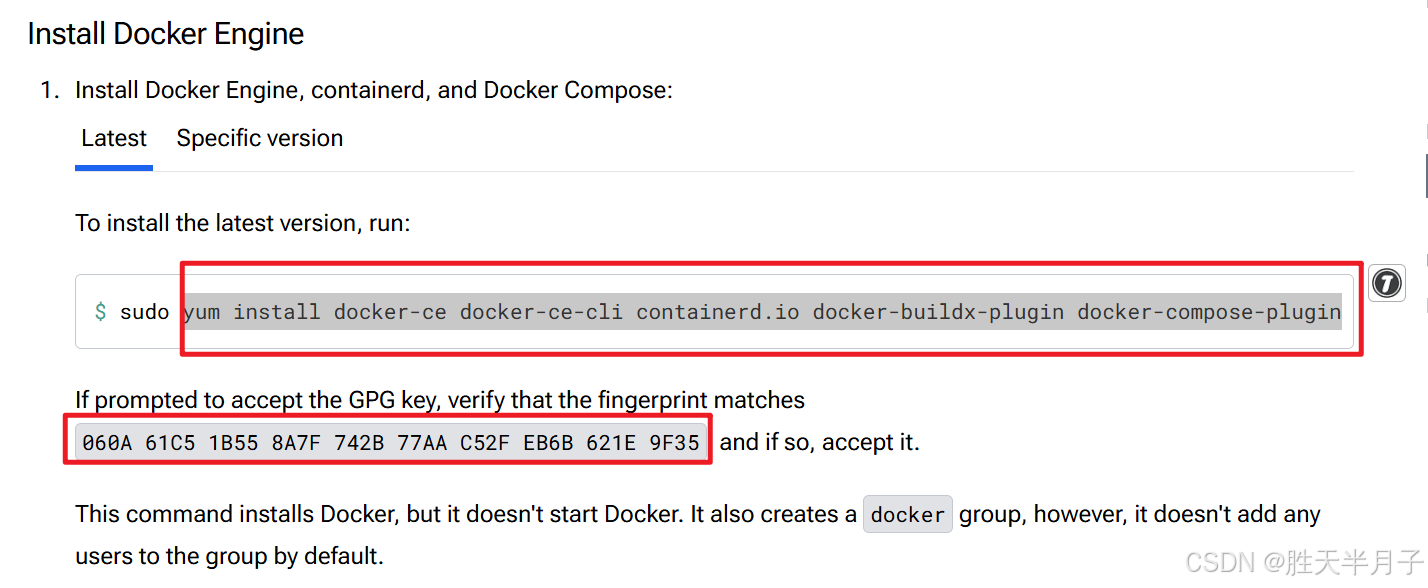The height and width of the screenshot is (588, 1428).
Task: Switch to the Specific version tab
Action: (x=260, y=138)
